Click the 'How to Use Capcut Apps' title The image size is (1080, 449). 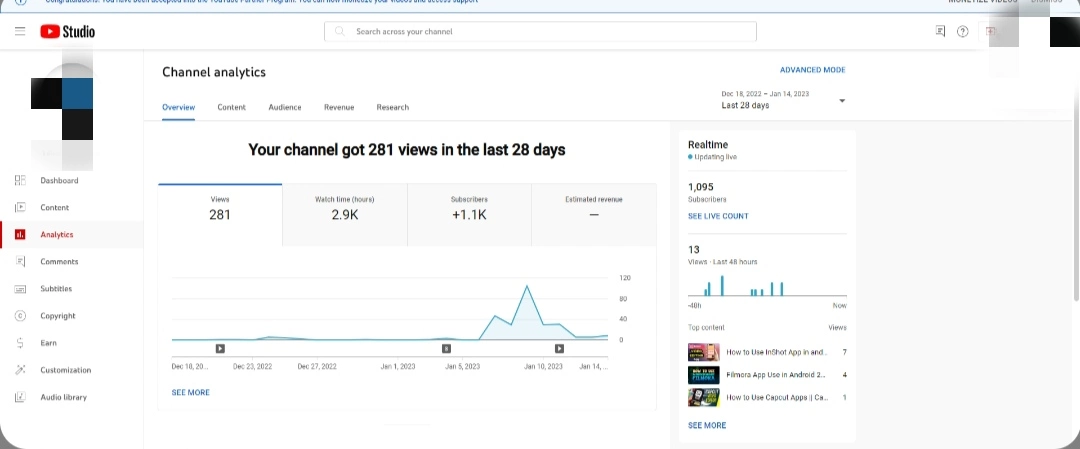coord(777,397)
